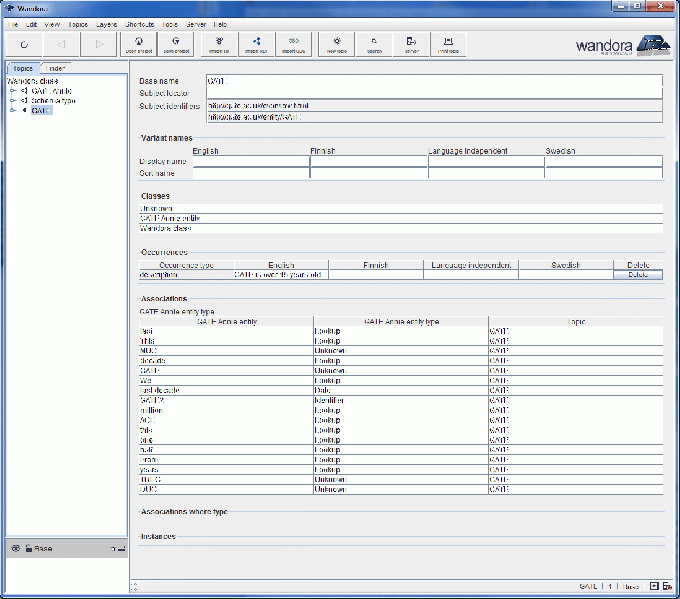Click the Open project toolbar icon
Image resolution: width=680 pixels, height=599 pixels.
pyautogui.click(x=137, y=43)
